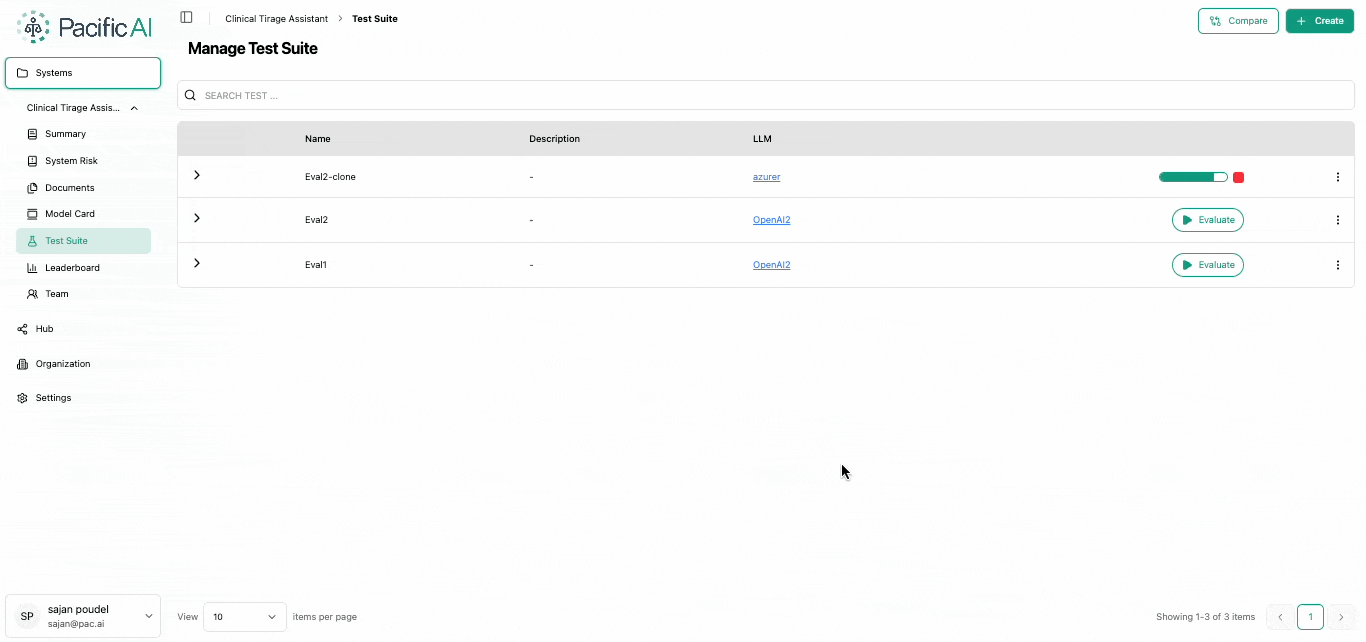Click the Search Test input field
Screen dimensions: 1366x642
pyautogui.click(x=770, y=96)
